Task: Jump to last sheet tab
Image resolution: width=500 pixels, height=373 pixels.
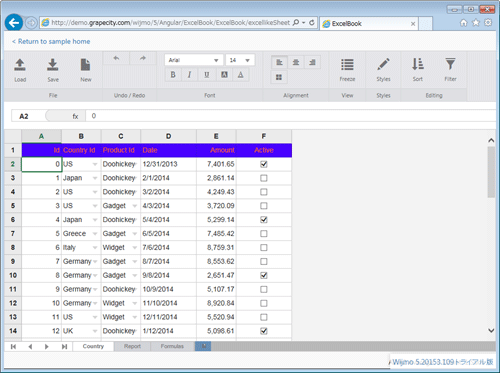Action: pos(64,347)
